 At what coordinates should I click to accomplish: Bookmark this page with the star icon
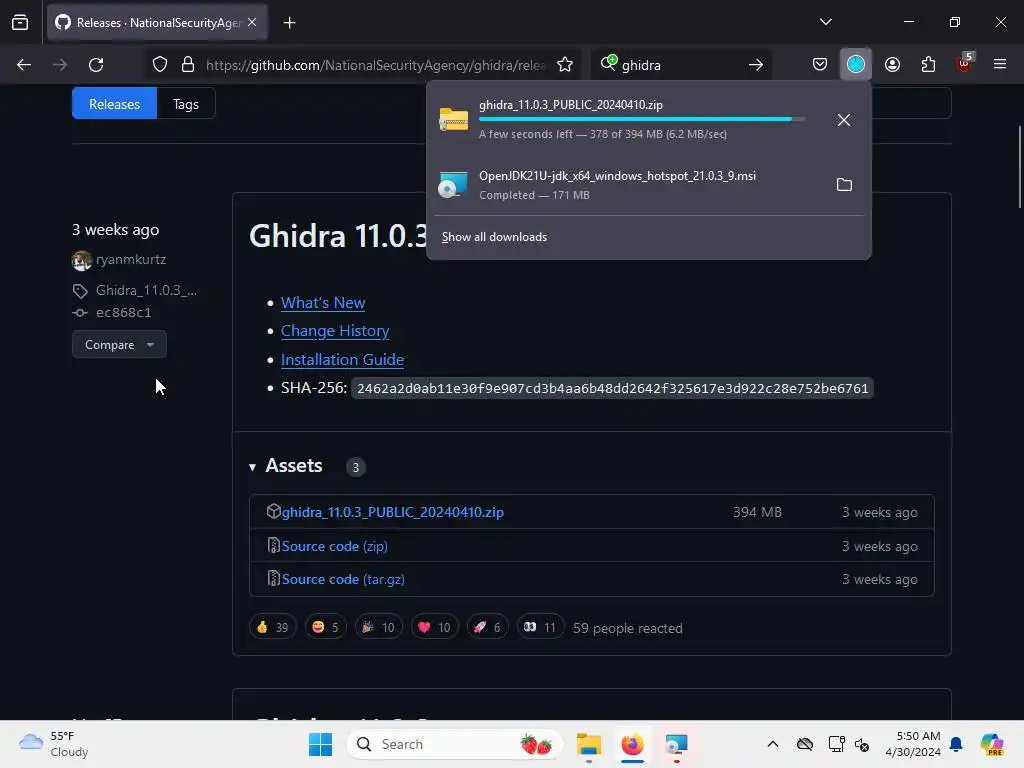[x=565, y=65]
